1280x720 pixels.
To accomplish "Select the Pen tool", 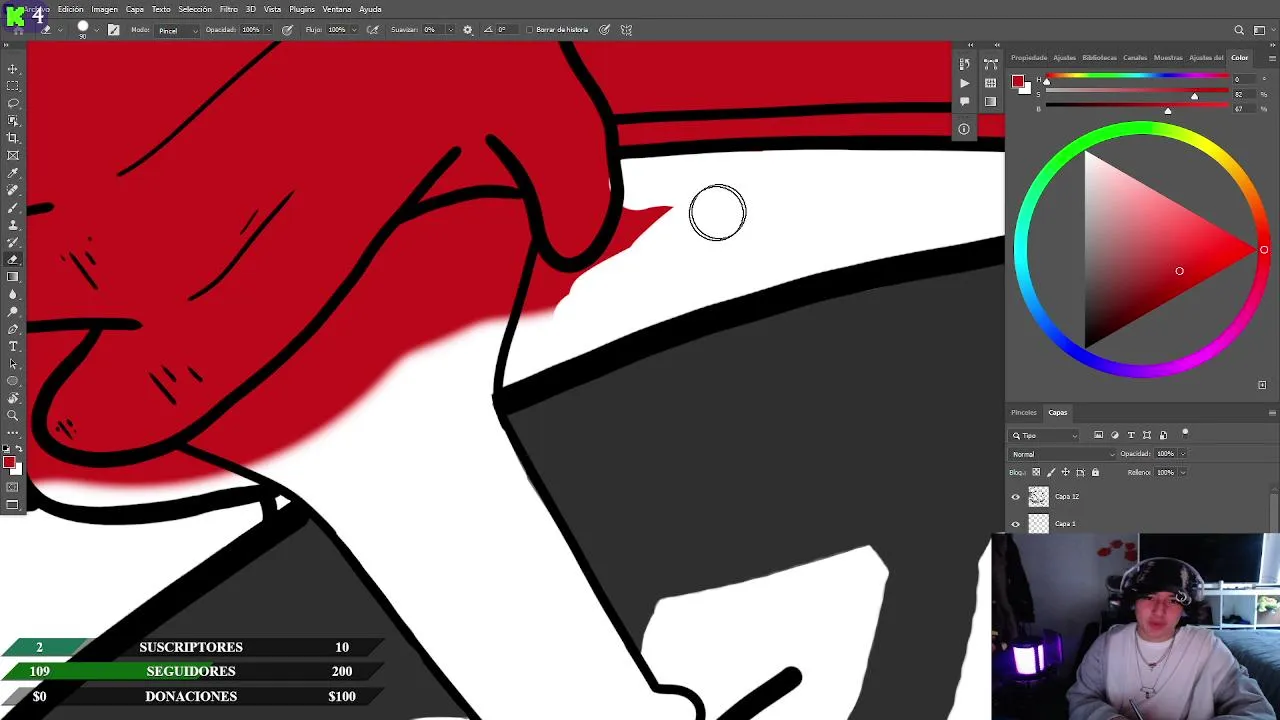I will [13, 329].
